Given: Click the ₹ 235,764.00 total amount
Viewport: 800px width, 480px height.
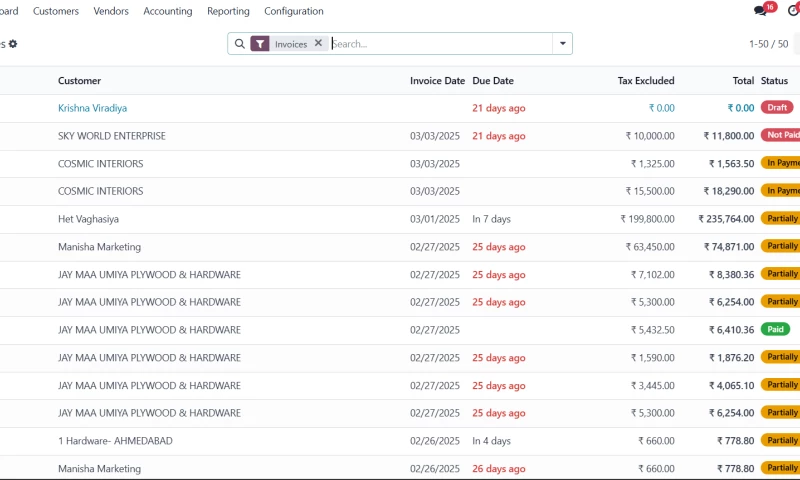Looking at the screenshot, I should click(727, 219).
